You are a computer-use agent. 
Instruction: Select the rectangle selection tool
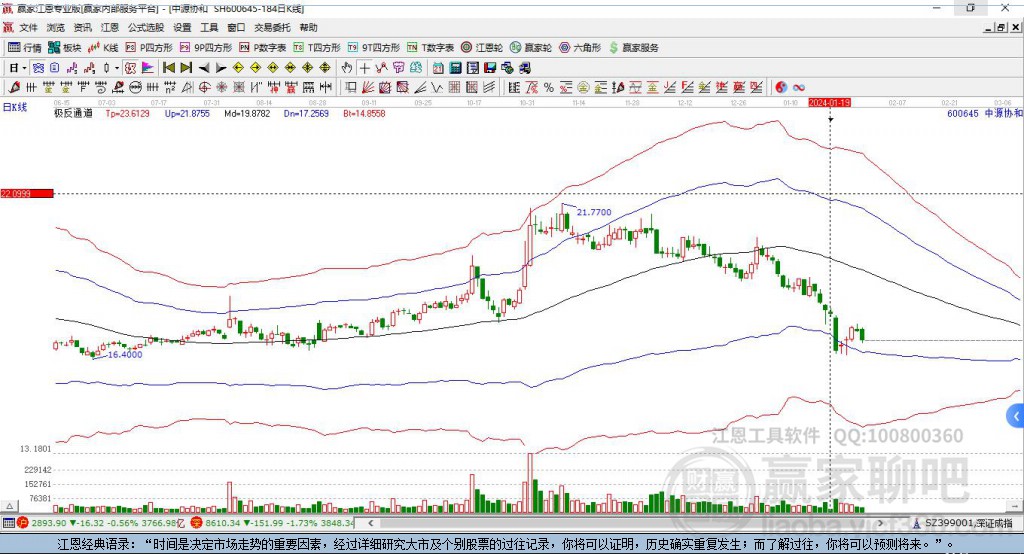point(350,87)
